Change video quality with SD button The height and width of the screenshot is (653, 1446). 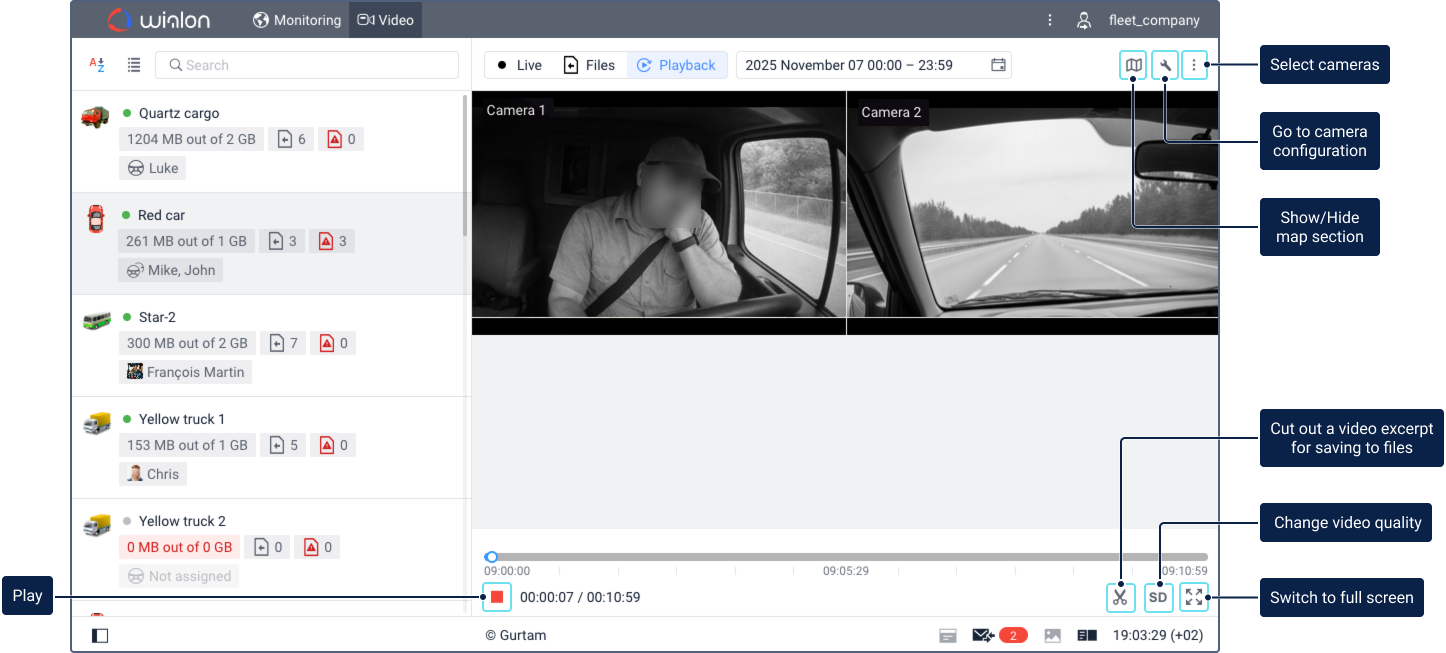[1158, 598]
